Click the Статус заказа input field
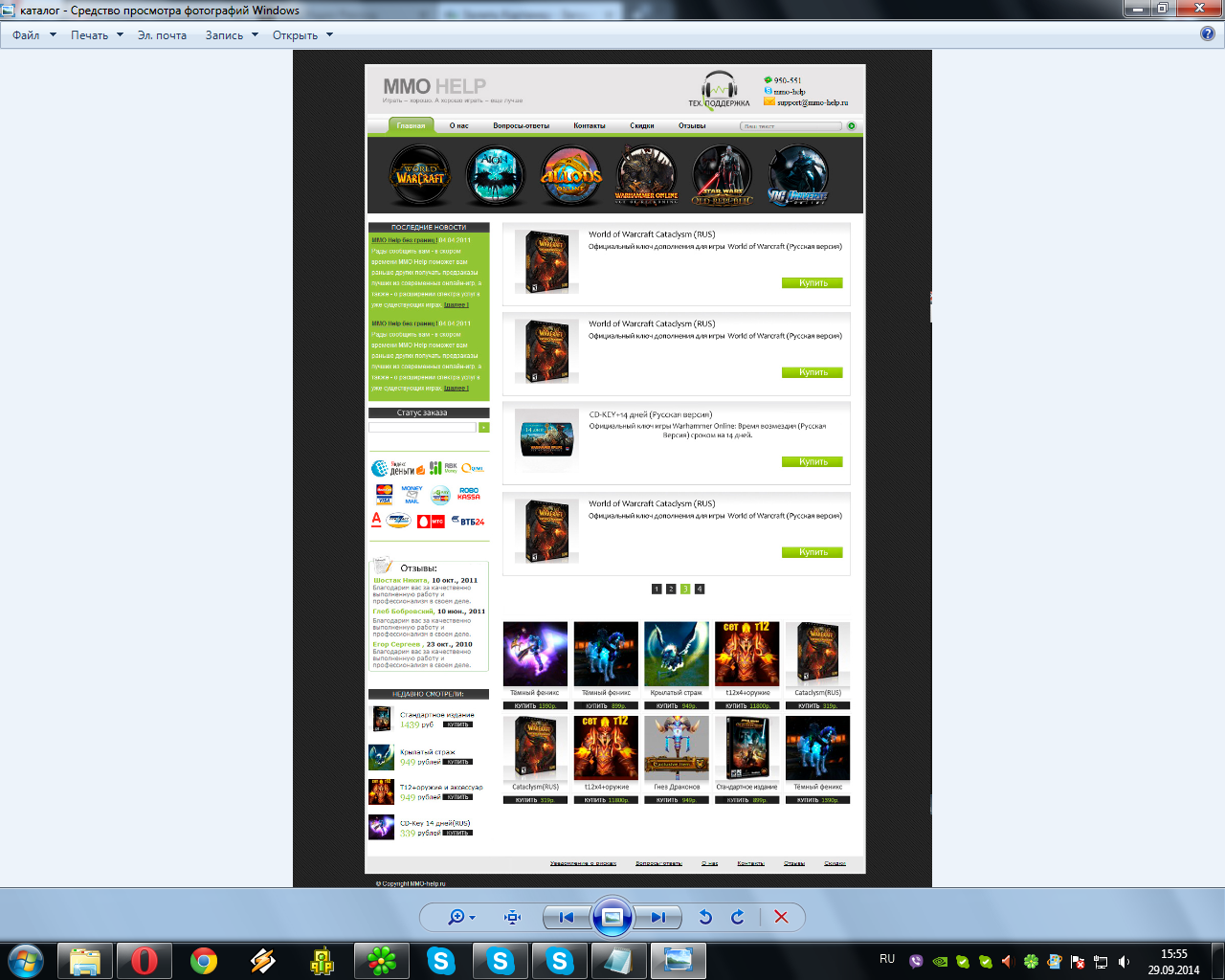 tap(422, 427)
